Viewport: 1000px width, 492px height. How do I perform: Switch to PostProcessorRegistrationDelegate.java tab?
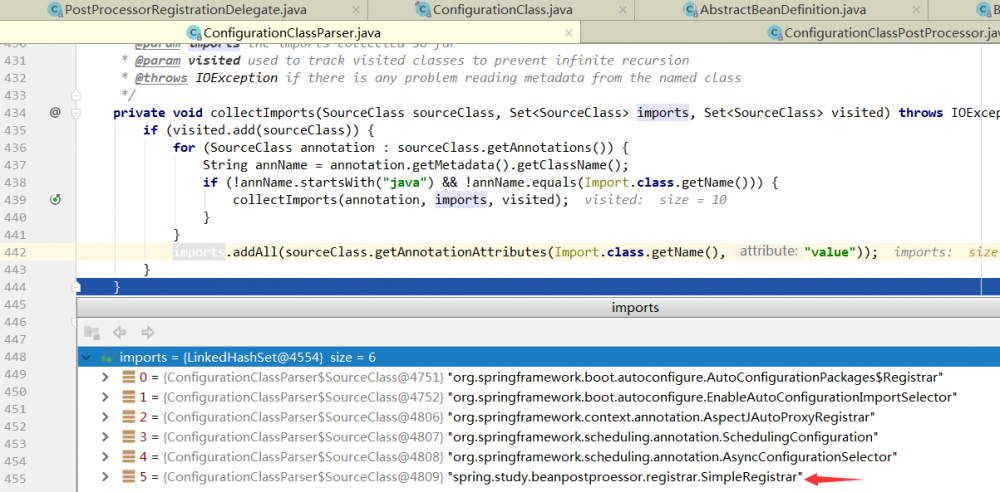(x=185, y=9)
